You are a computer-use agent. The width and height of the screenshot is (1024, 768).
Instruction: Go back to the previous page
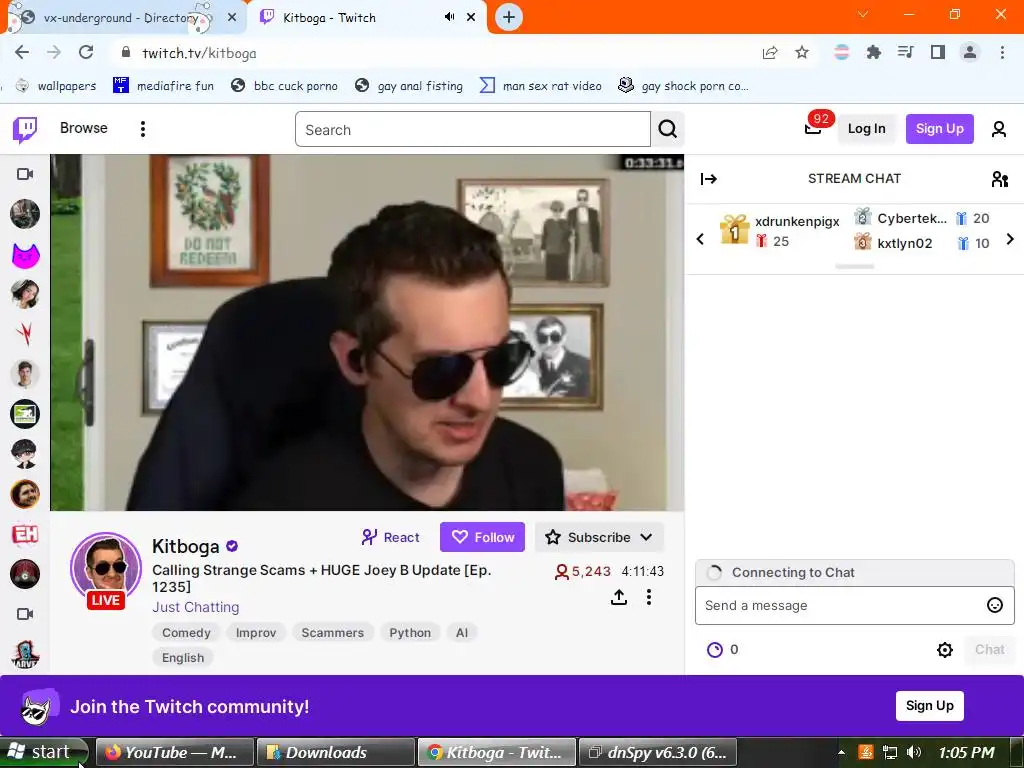point(22,52)
